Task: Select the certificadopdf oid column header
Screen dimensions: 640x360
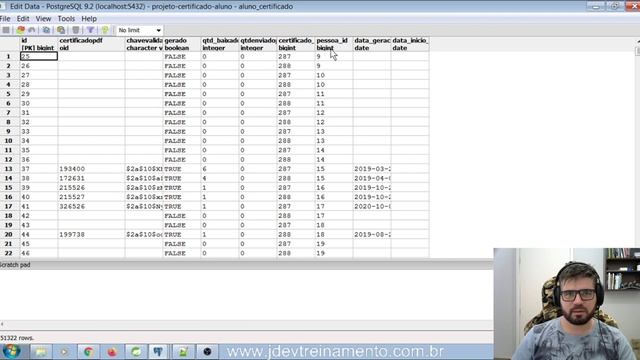Action: coord(91,44)
